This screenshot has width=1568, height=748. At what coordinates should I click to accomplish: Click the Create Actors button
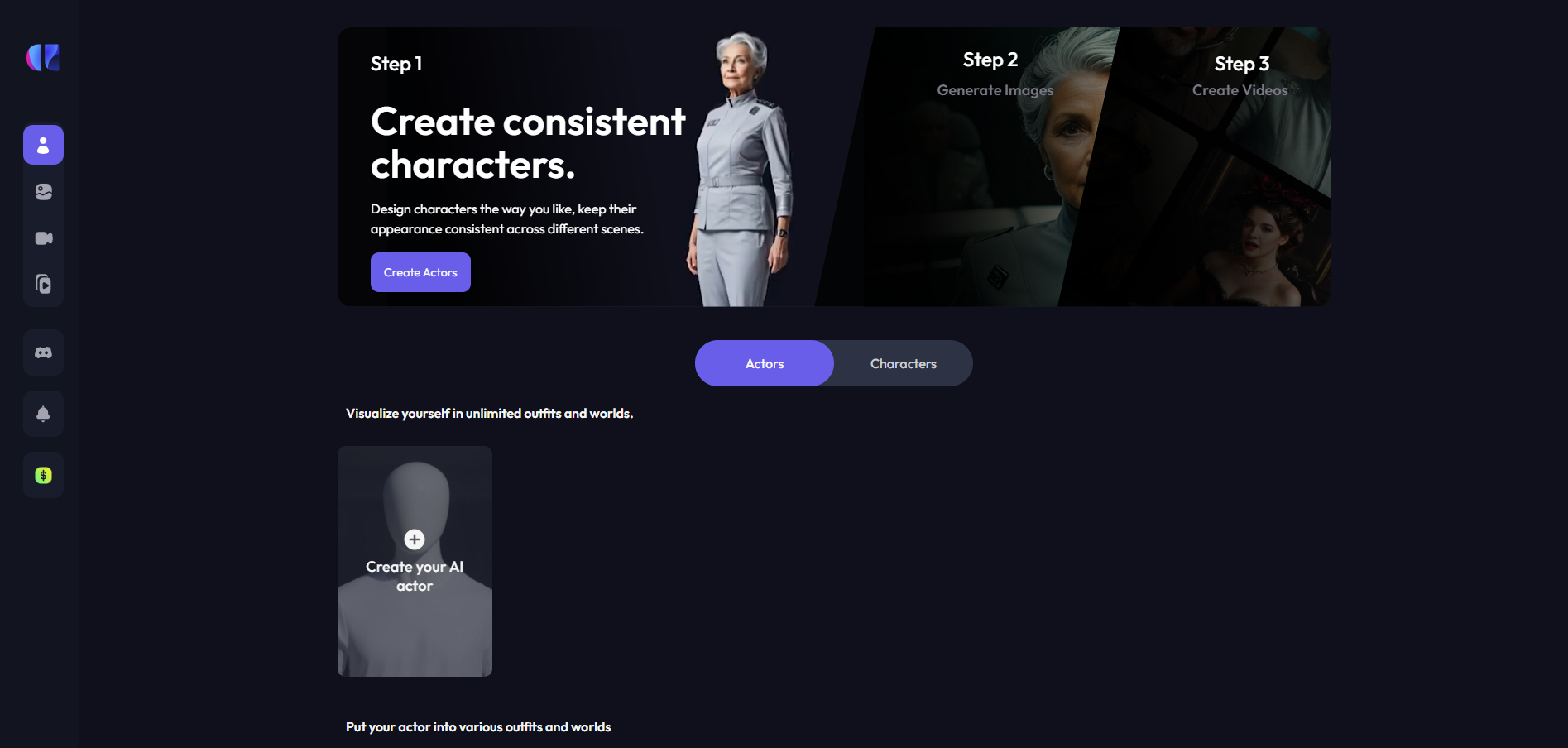(420, 272)
